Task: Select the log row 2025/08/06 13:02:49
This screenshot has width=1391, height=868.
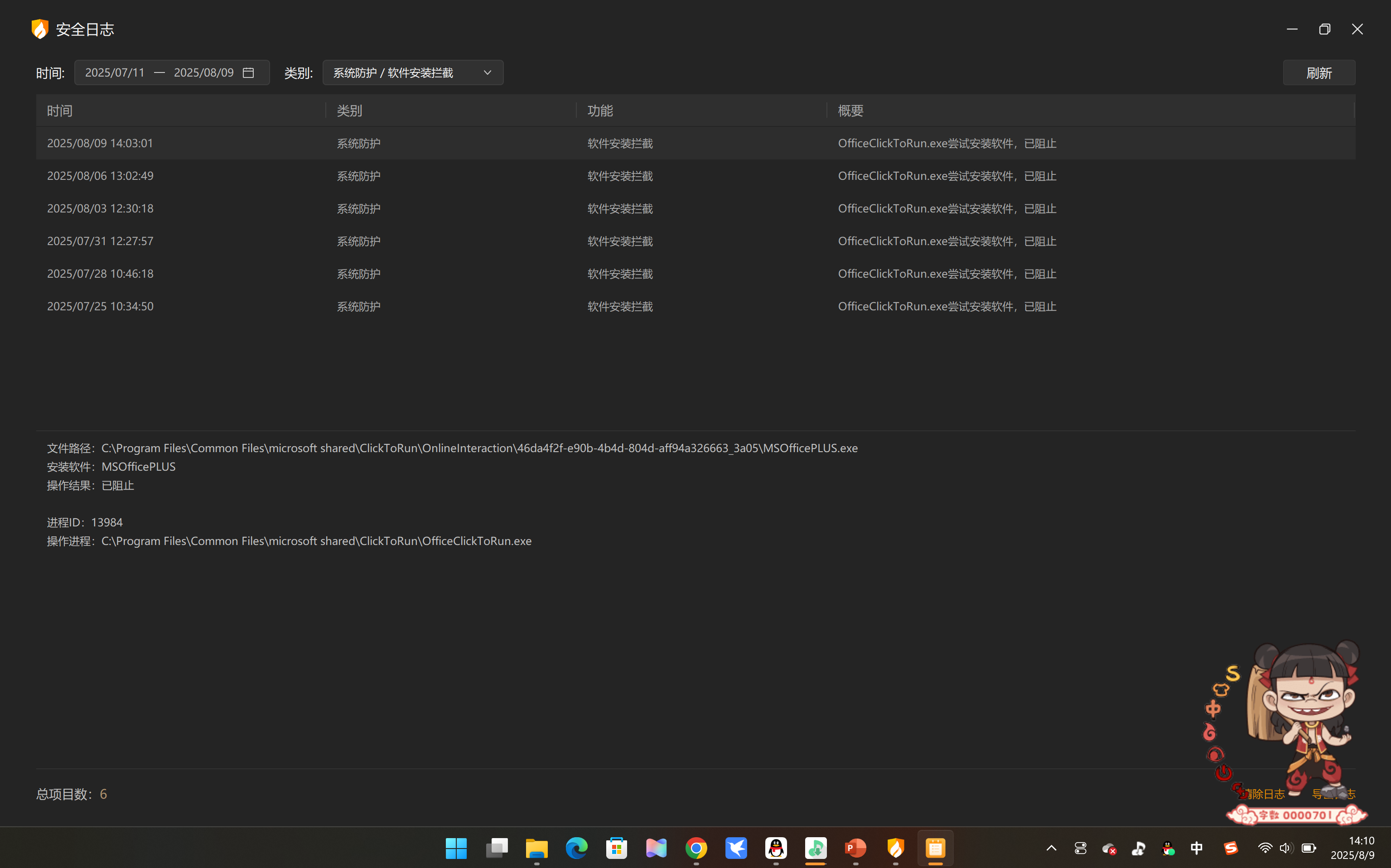Action: [695, 176]
